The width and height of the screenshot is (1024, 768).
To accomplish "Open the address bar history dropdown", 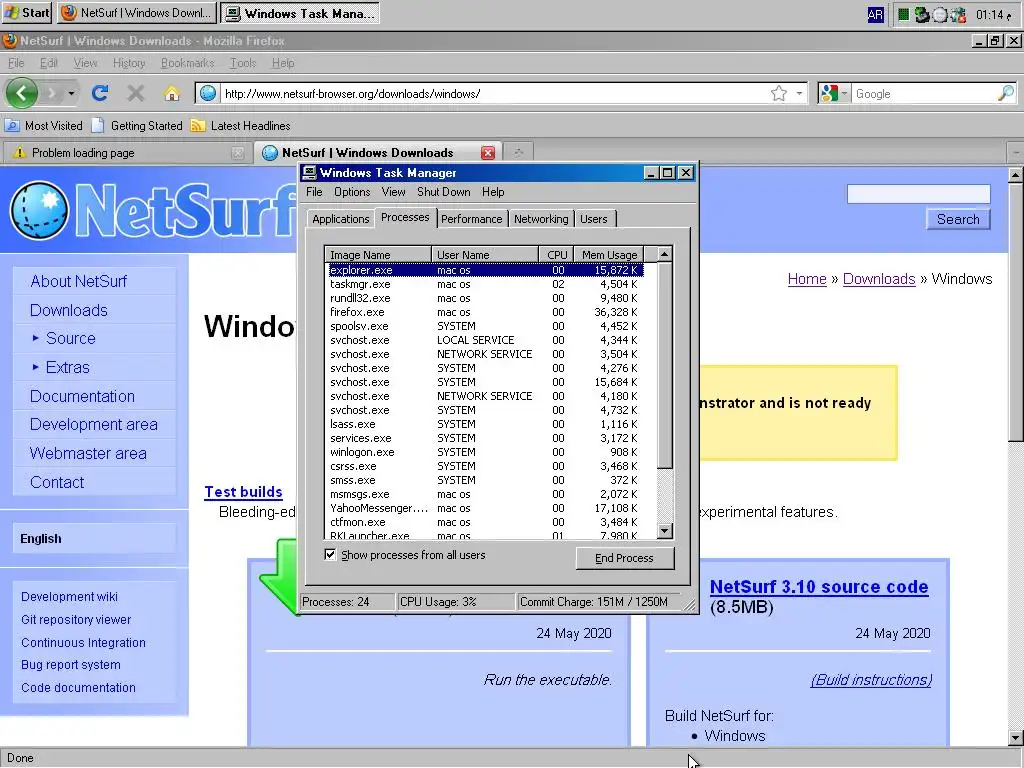I will [799, 93].
